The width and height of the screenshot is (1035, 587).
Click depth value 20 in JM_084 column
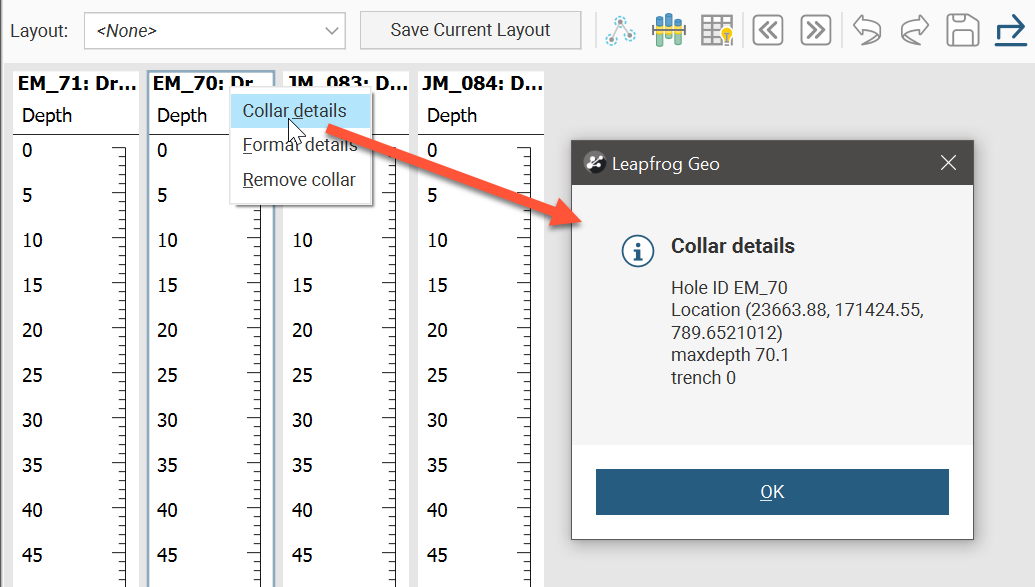tap(437, 330)
